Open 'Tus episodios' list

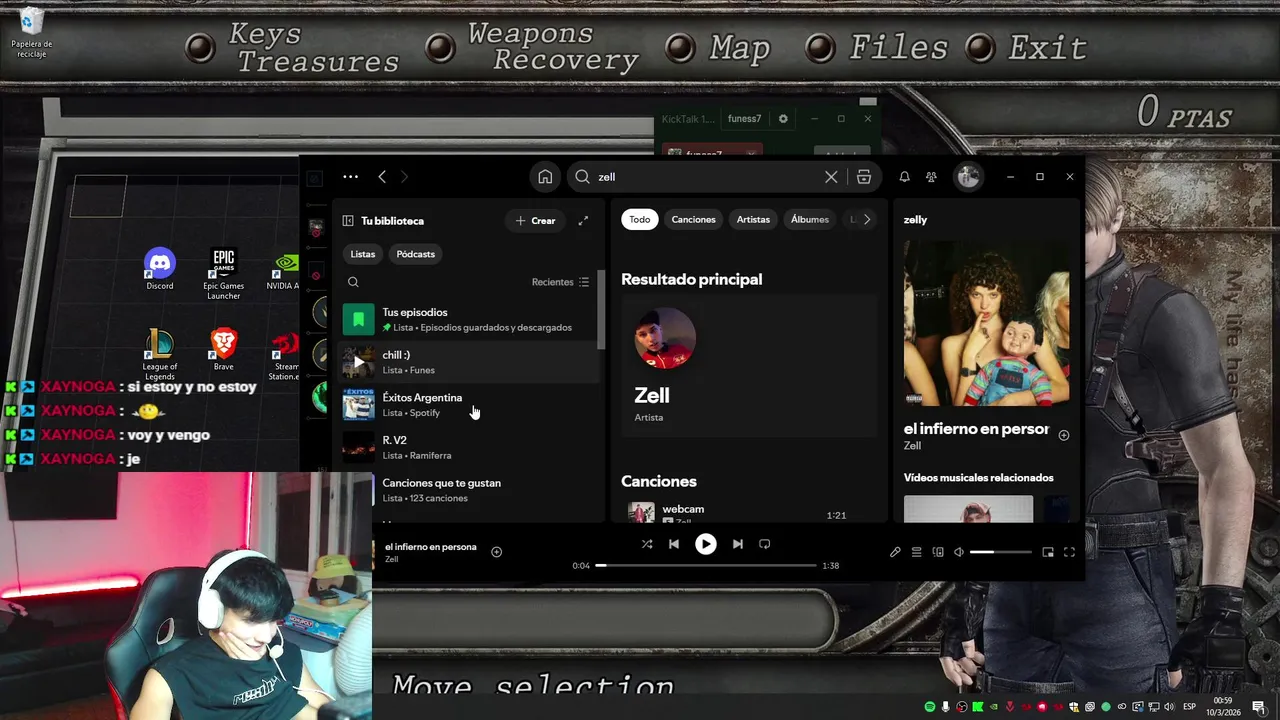click(470, 319)
